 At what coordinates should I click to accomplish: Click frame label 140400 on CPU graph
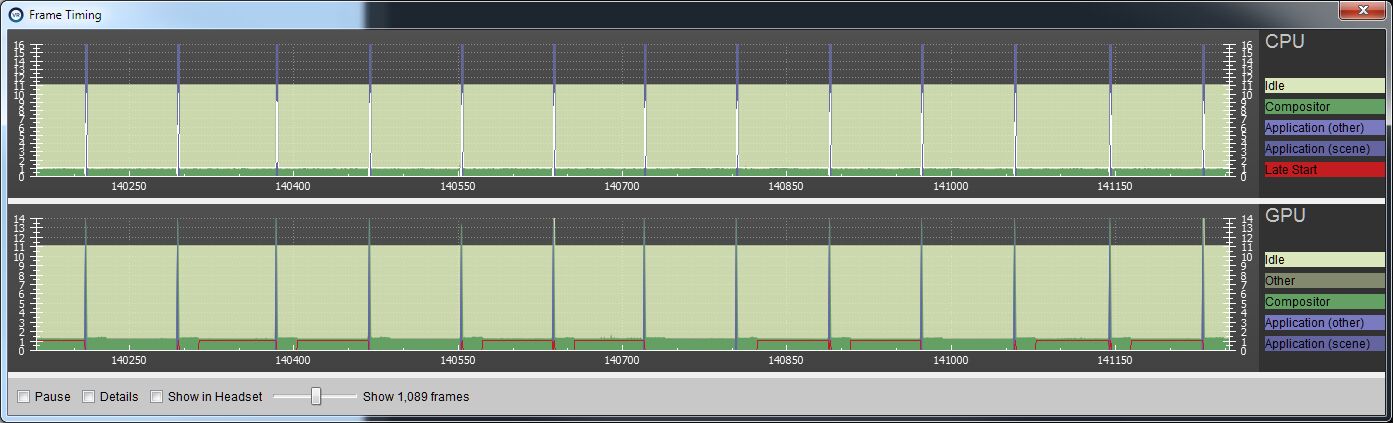(292, 187)
